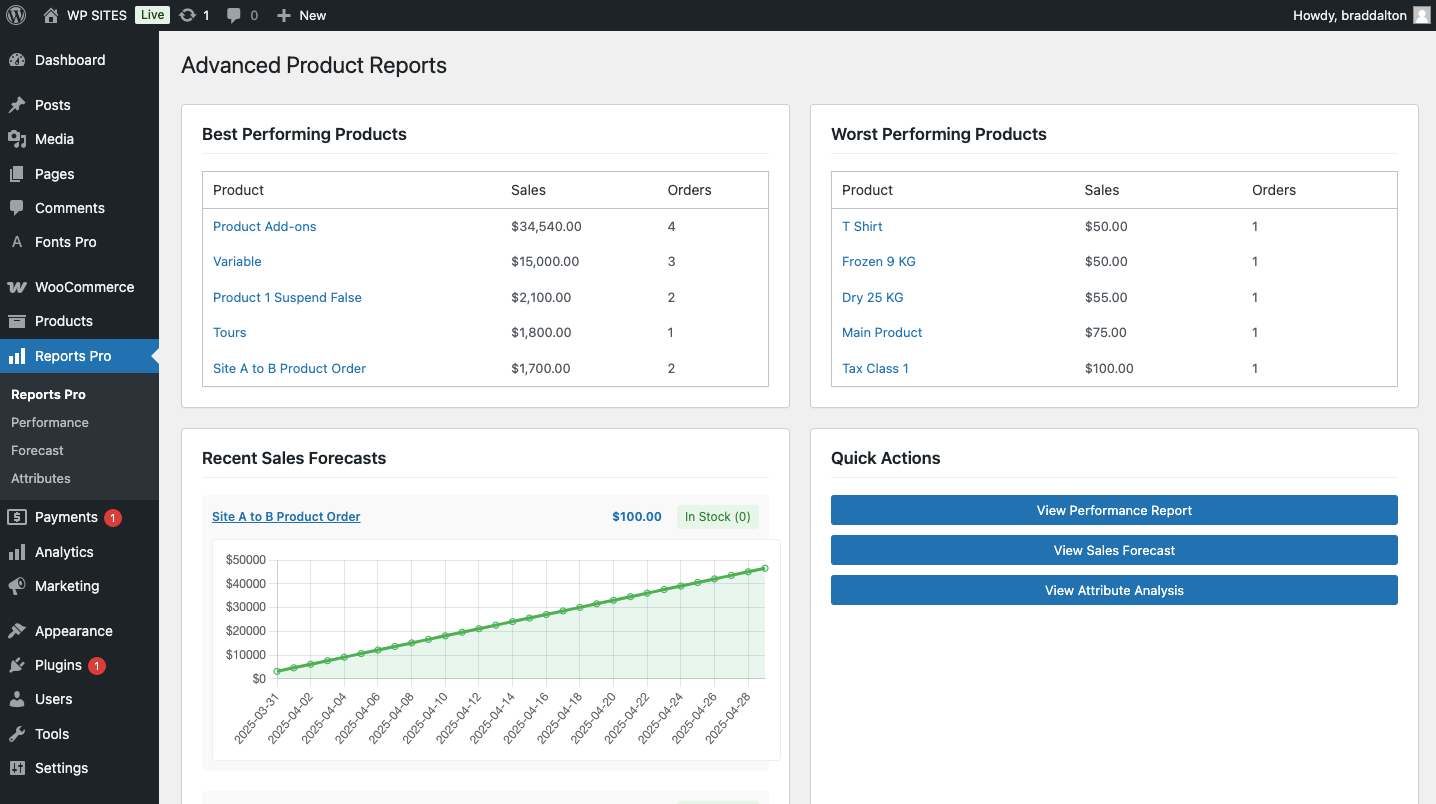1436x804 pixels.
Task: Click the braddalton user avatar
Action: coord(1421,15)
